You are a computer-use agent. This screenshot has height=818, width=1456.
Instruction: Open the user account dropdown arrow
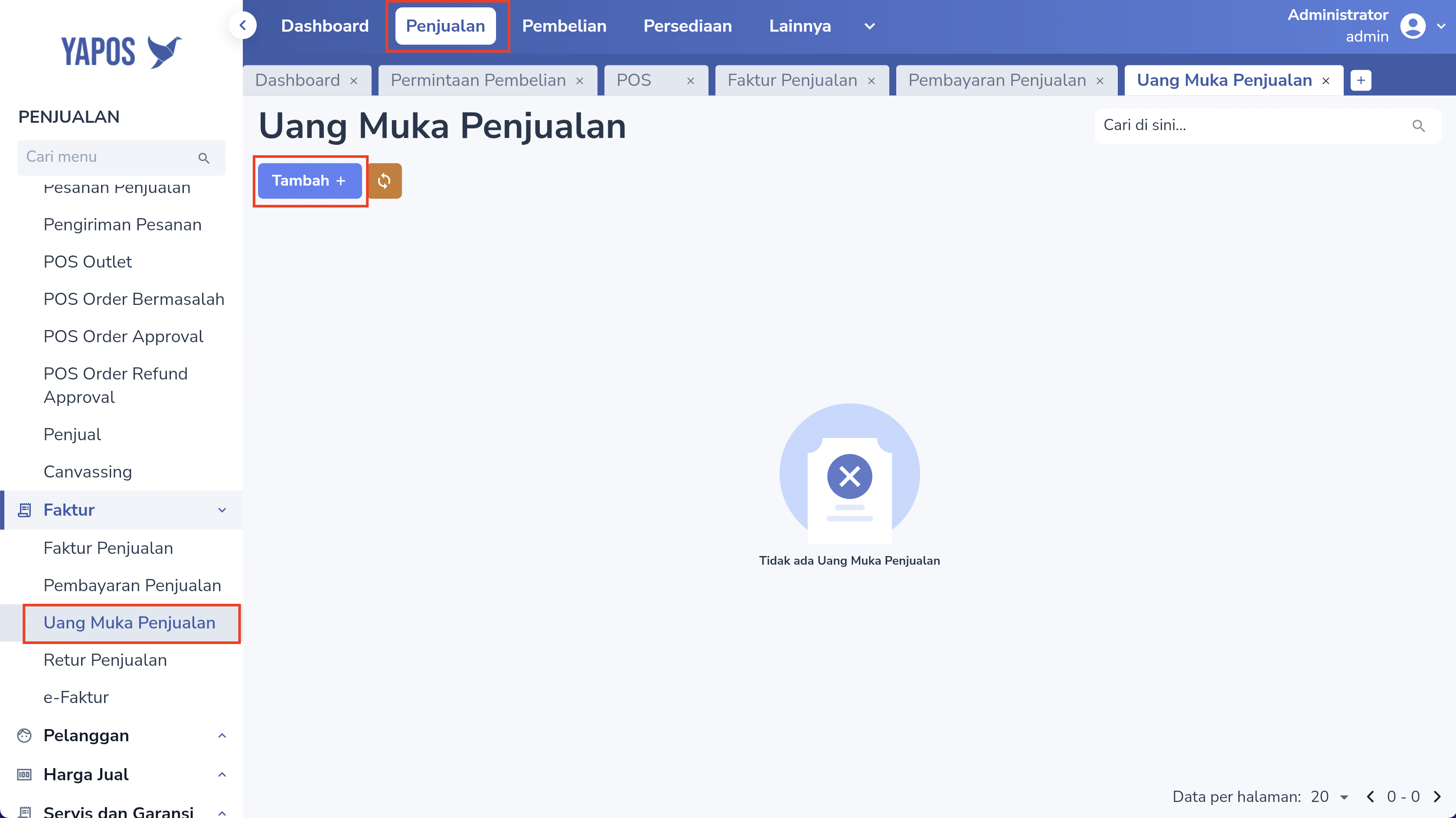pyautogui.click(x=1441, y=26)
